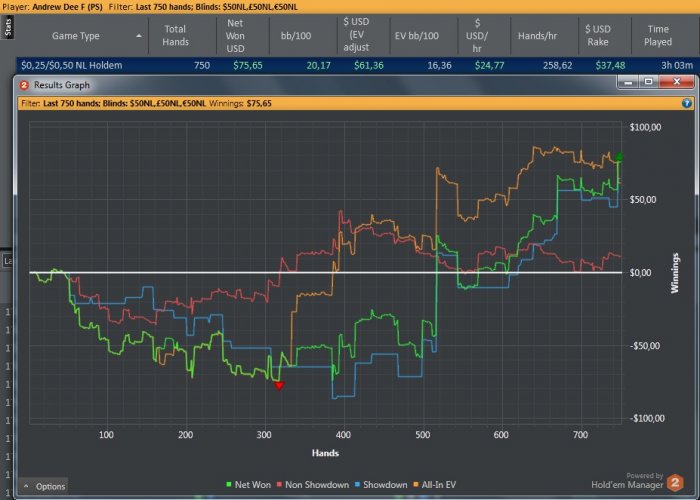The height and width of the screenshot is (500, 700).
Task: Sort by Total Hands column header
Action: coord(175,35)
